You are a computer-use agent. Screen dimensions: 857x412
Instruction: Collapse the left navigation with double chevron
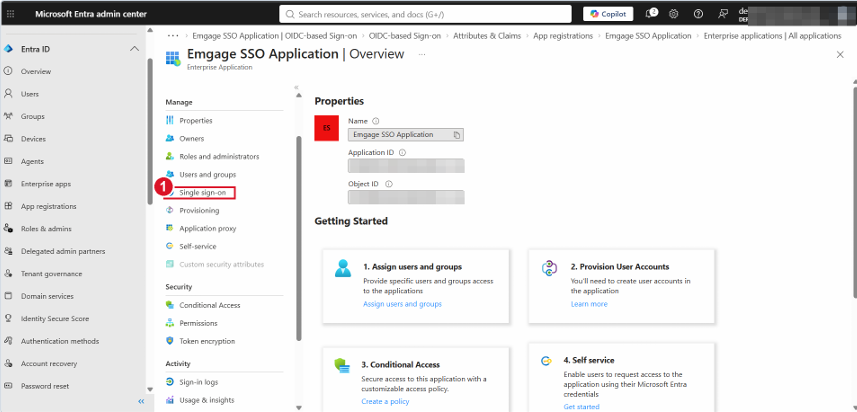pyautogui.click(x=141, y=401)
